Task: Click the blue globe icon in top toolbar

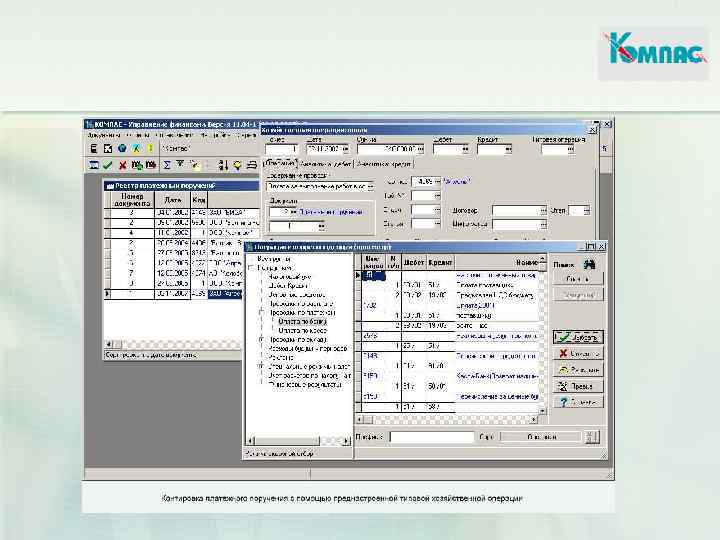Action: pyautogui.click(x=122, y=148)
